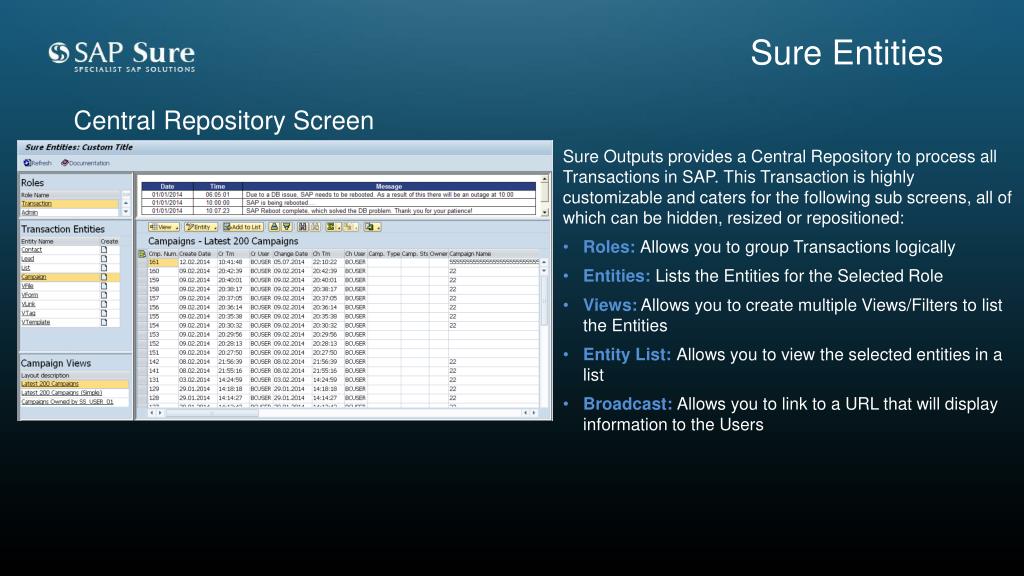Click the Refresh toolbar button
The image size is (1024, 576).
tap(37, 163)
